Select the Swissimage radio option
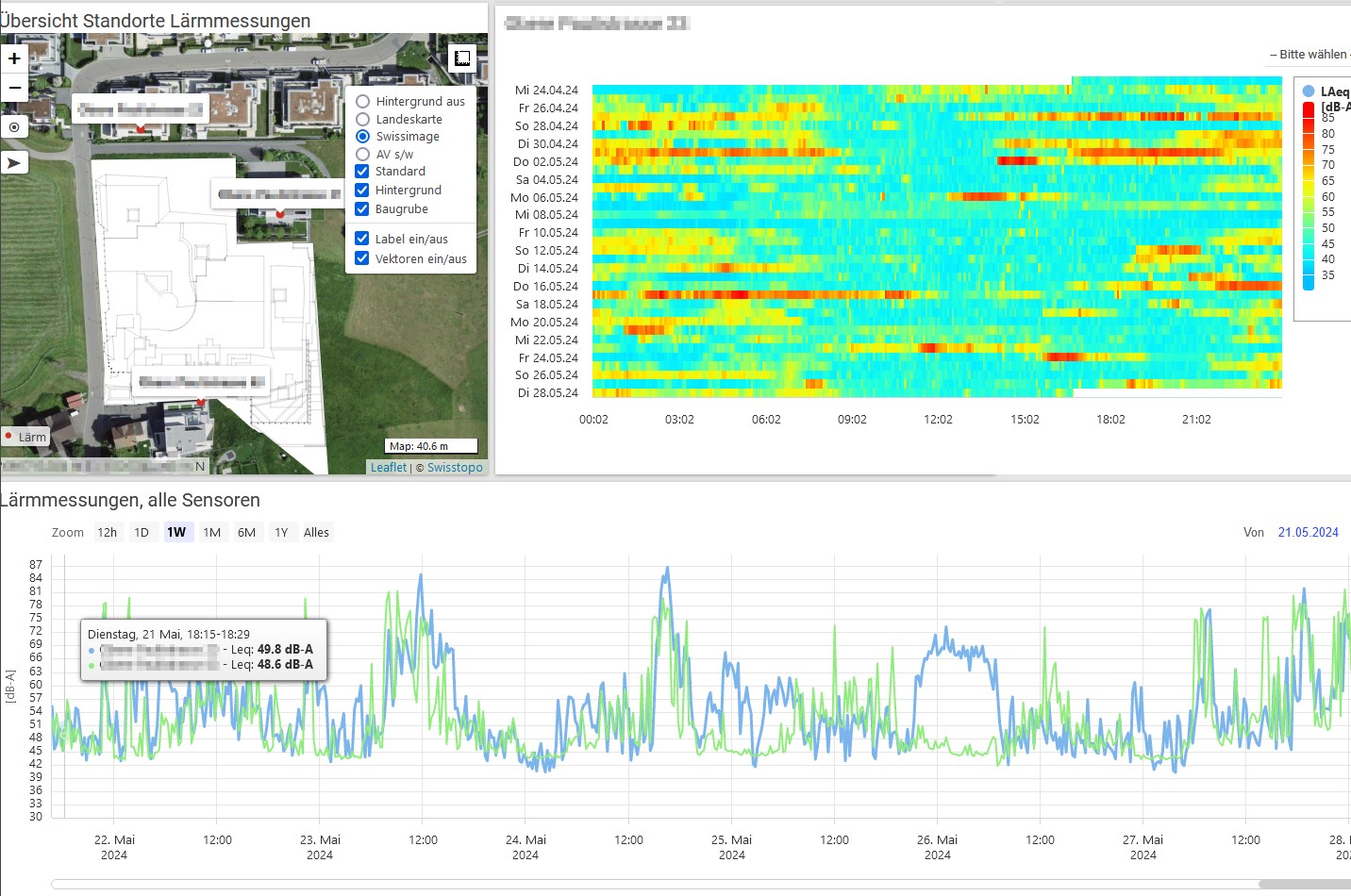Screen dimensions: 1351x896 pos(362,136)
